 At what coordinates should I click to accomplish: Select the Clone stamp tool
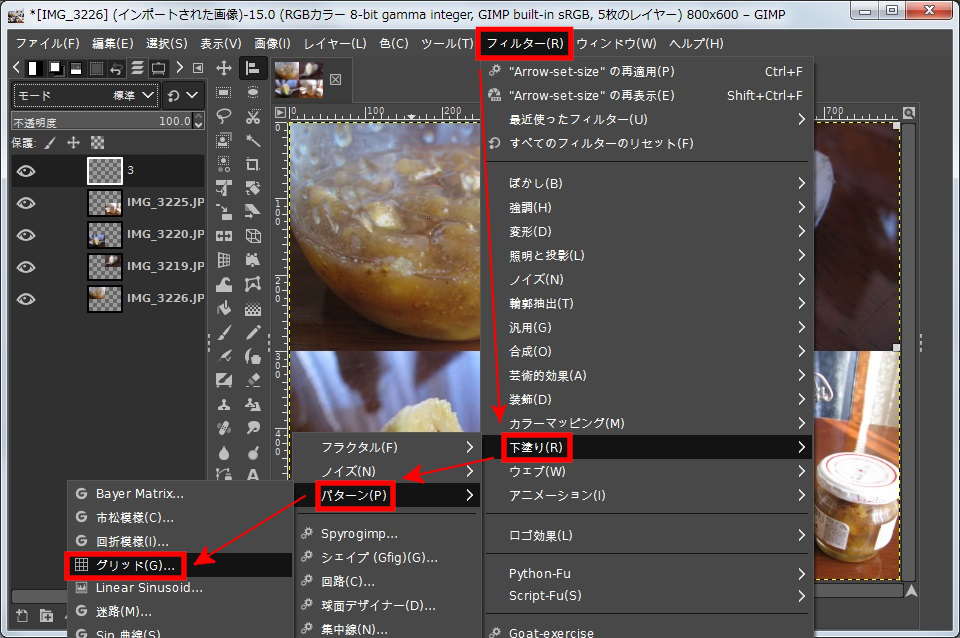pyautogui.click(x=224, y=404)
